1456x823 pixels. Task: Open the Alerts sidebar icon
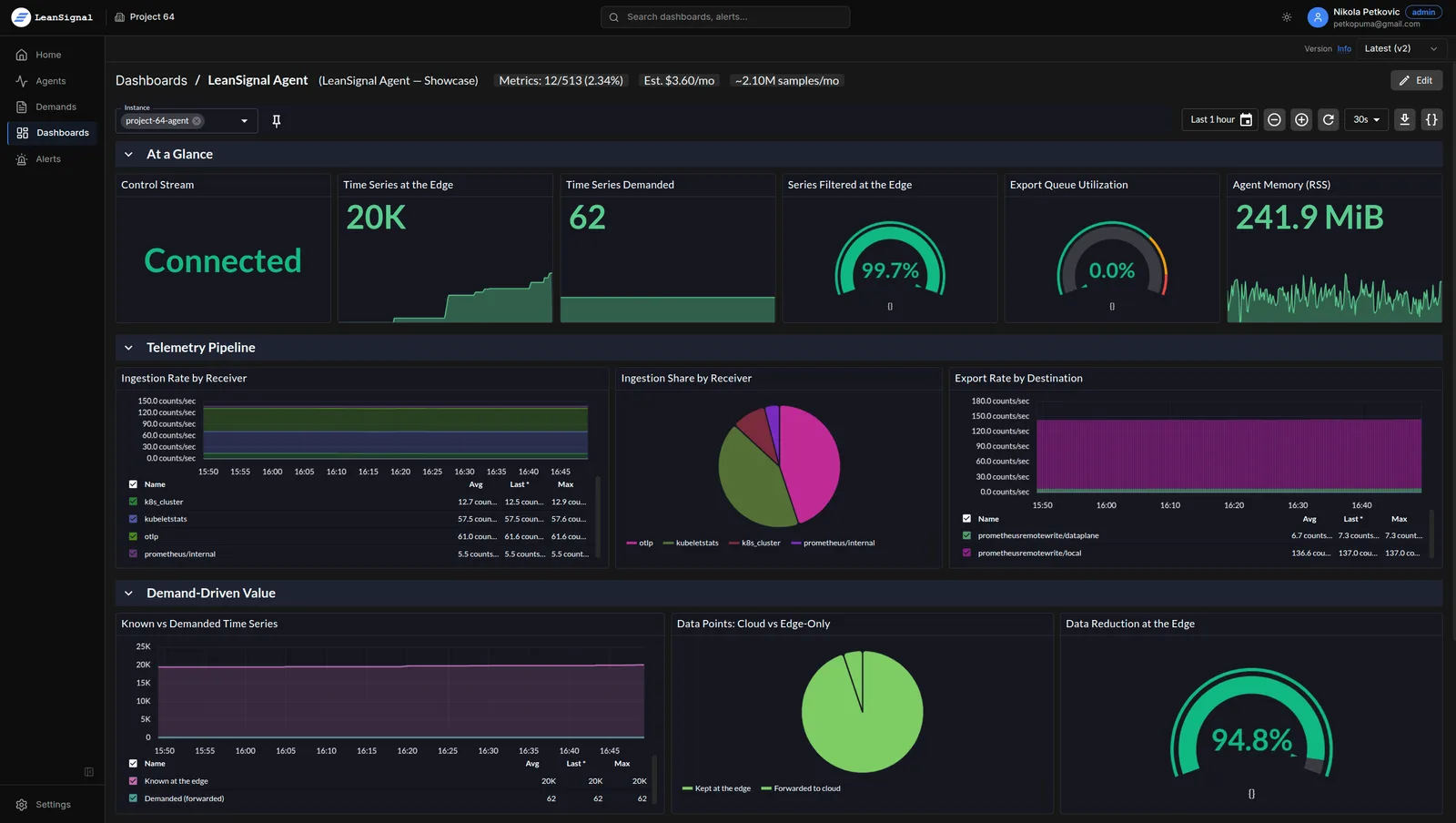pos(22,159)
